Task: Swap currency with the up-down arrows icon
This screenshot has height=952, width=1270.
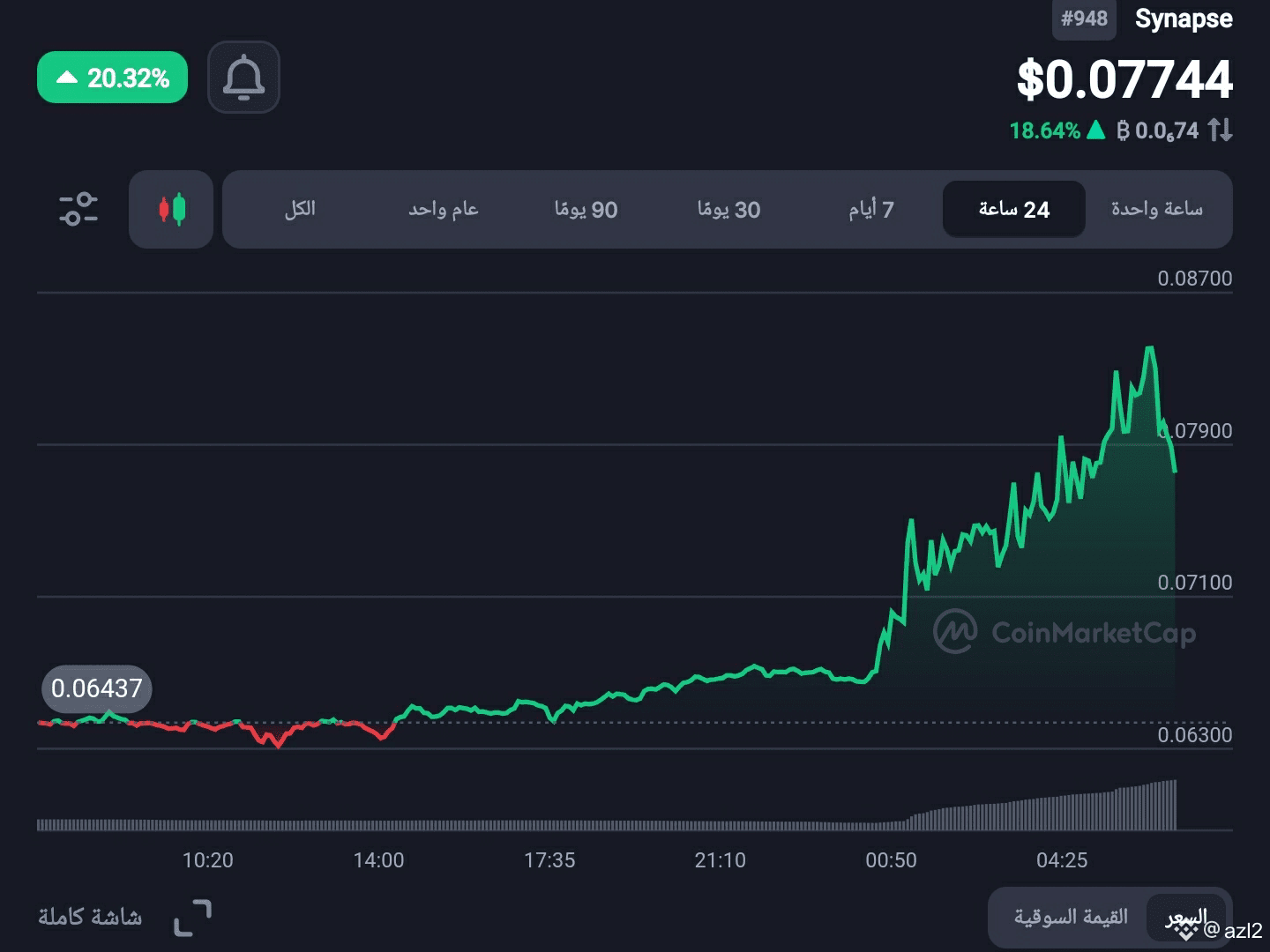Action: [x=1220, y=130]
